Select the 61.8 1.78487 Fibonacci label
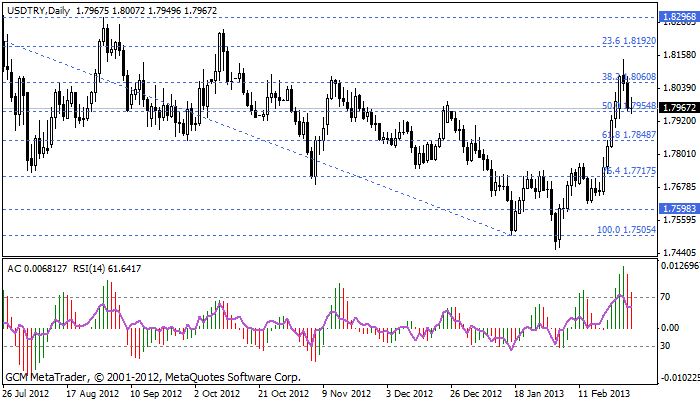This screenshot has height=402, width=700. [x=629, y=135]
